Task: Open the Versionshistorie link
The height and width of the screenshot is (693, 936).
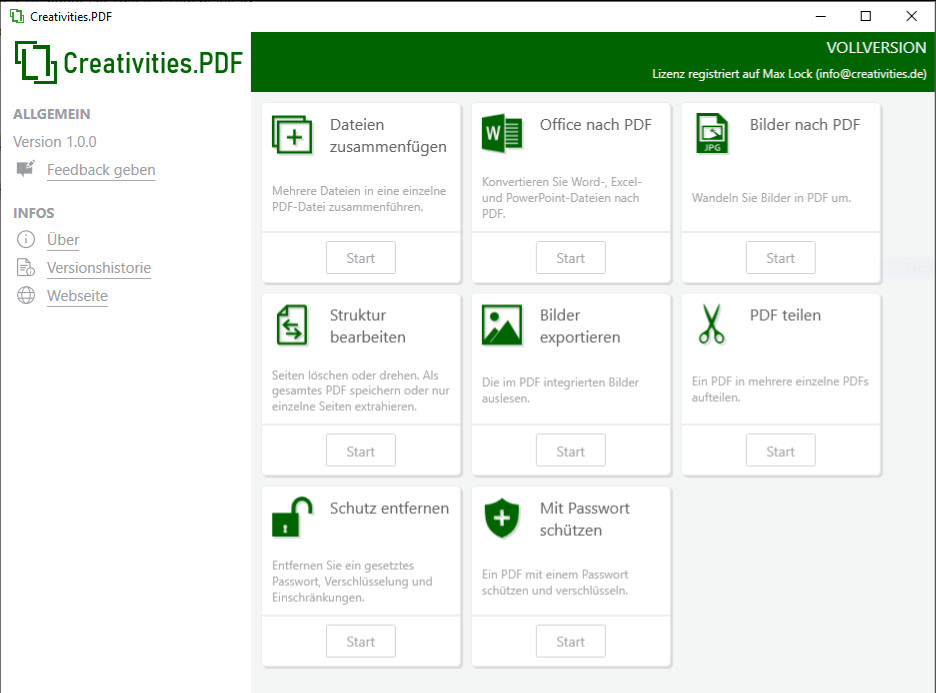Action: 99,268
